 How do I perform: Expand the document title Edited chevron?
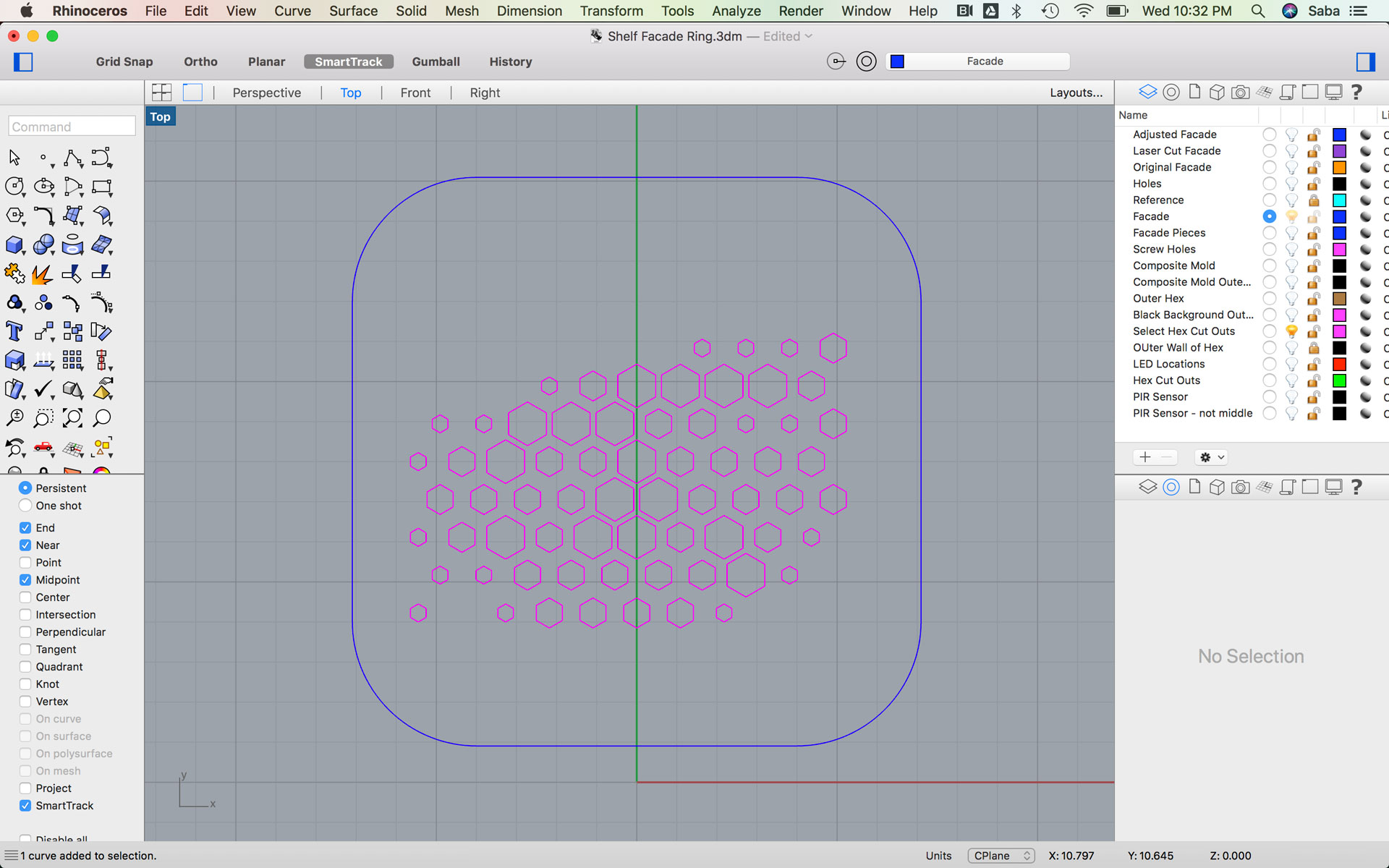tap(809, 36)
